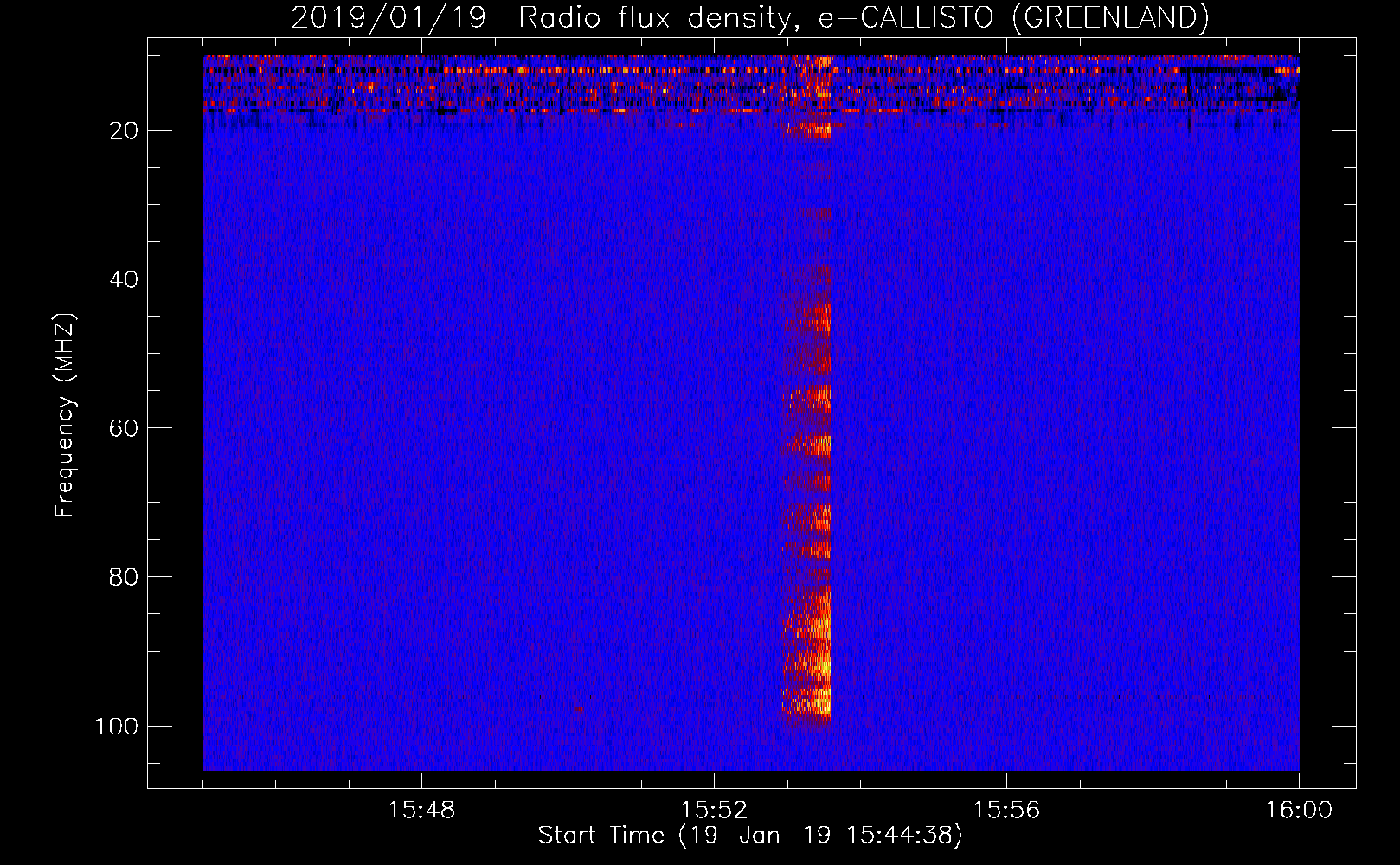Click the 80 MHz frequency tick label

(x=123, y=577)
